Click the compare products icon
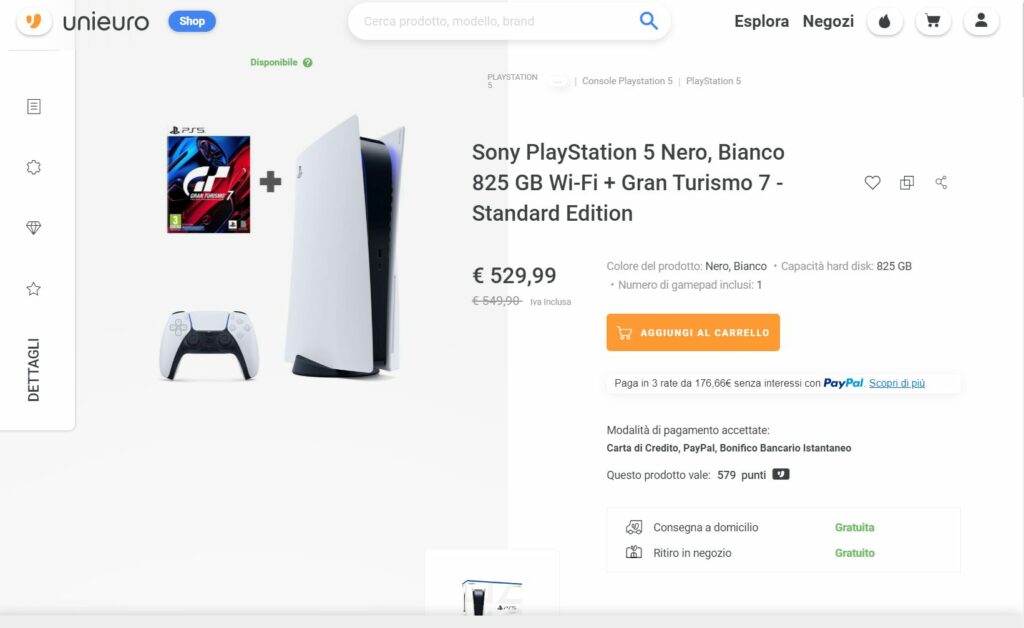This screenshot has width=1024, height=628. [x=907, y=183]
